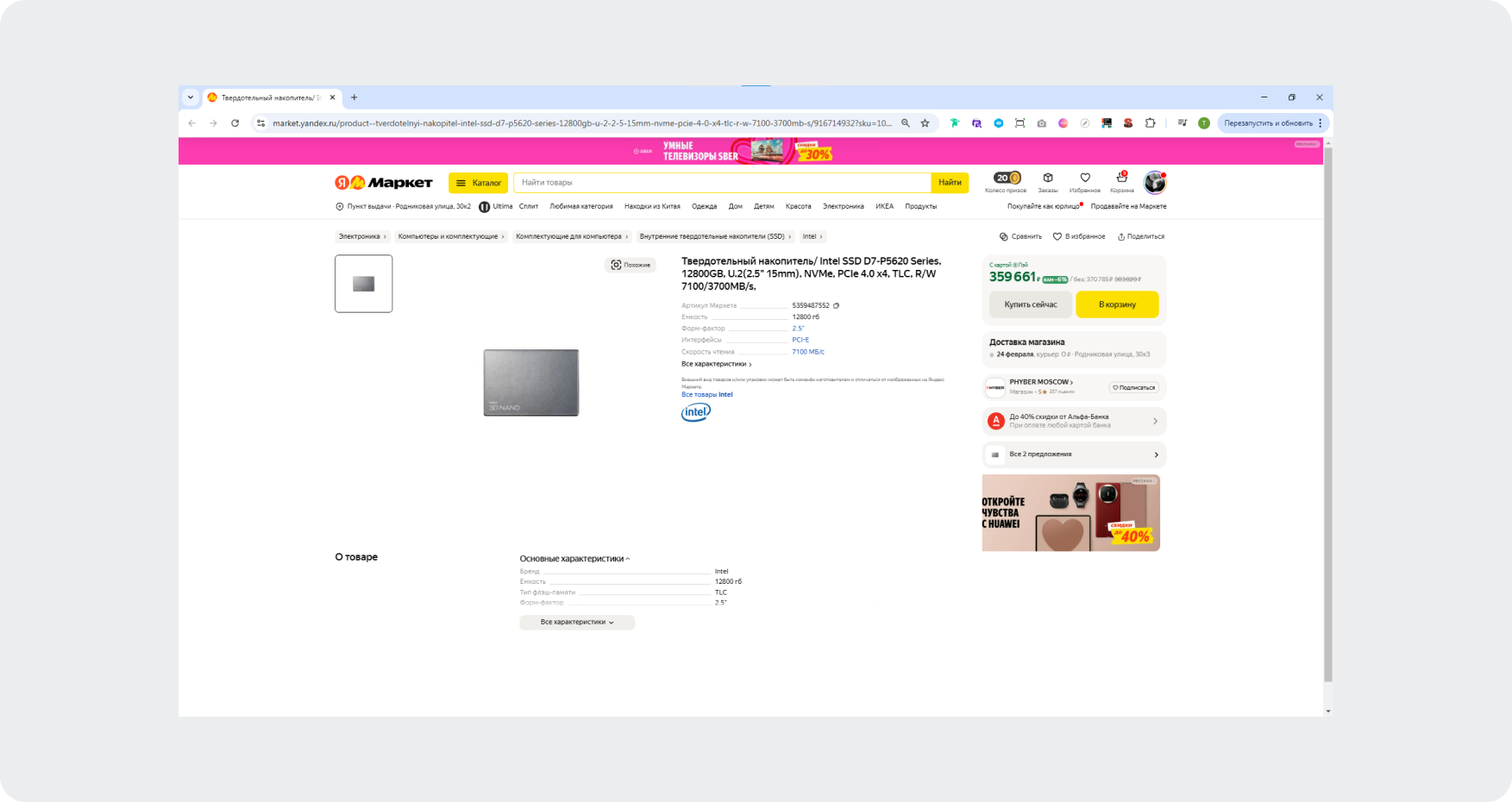
Task: Click the copy icon next to article number
Action: [x=836, y=306]
